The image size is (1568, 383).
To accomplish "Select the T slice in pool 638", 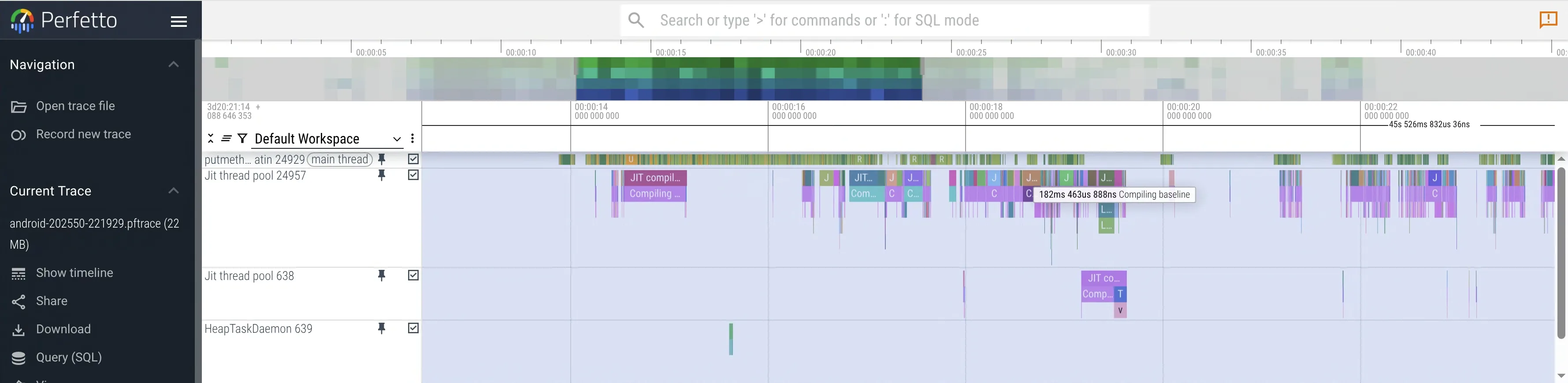I will 1120,294.
